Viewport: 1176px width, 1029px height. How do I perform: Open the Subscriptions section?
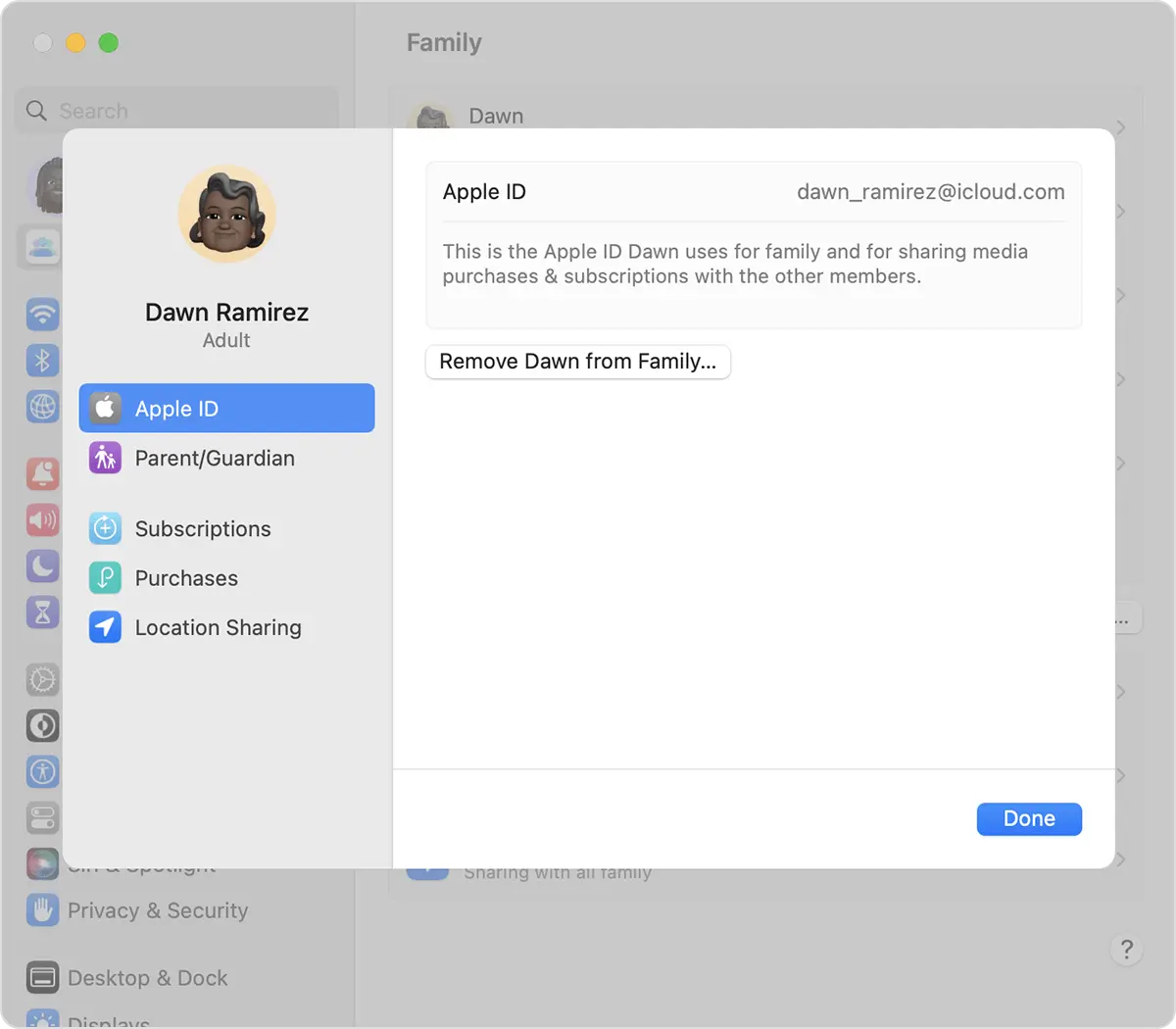click(226, 528)
